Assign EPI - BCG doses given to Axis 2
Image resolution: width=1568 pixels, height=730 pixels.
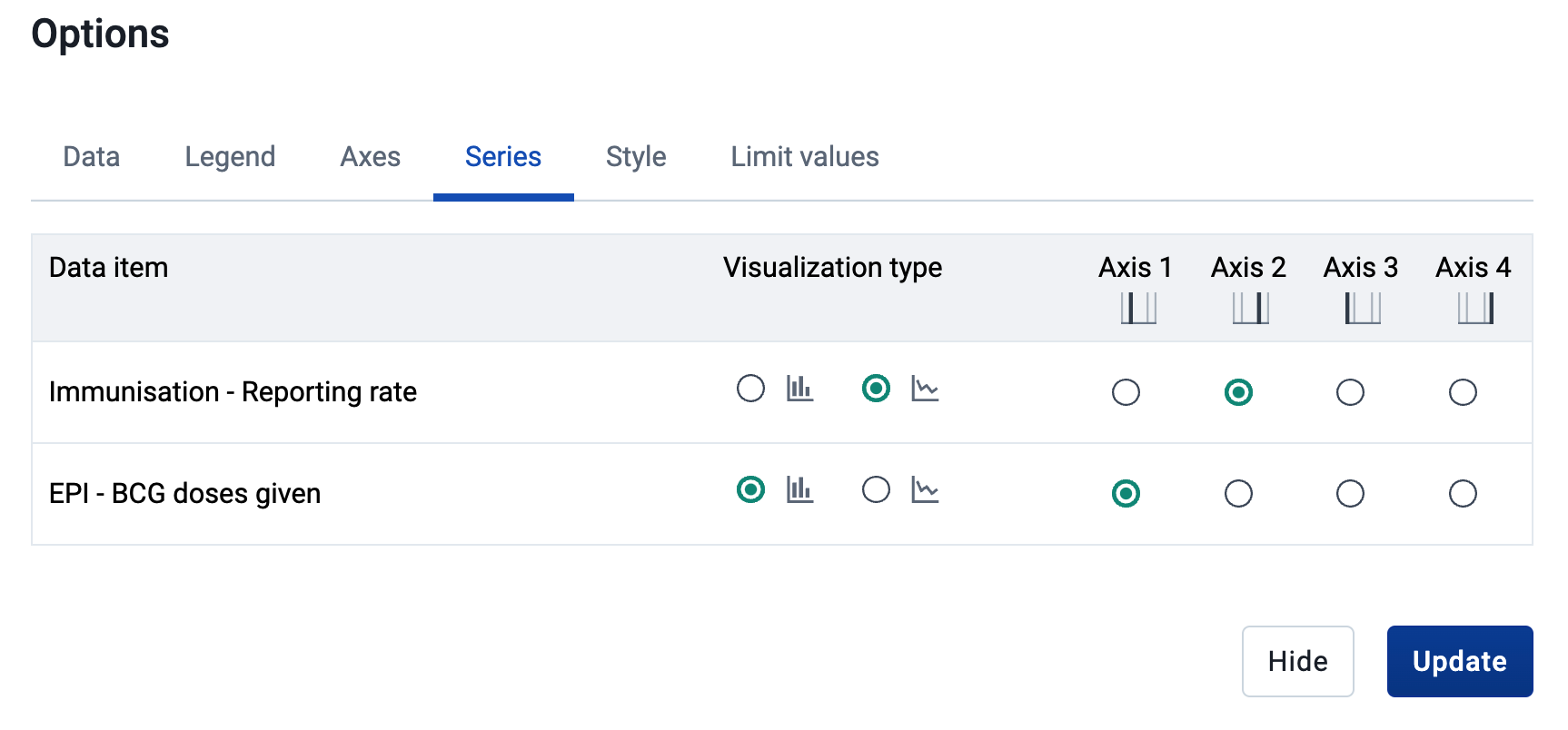tap(1238, 494)
